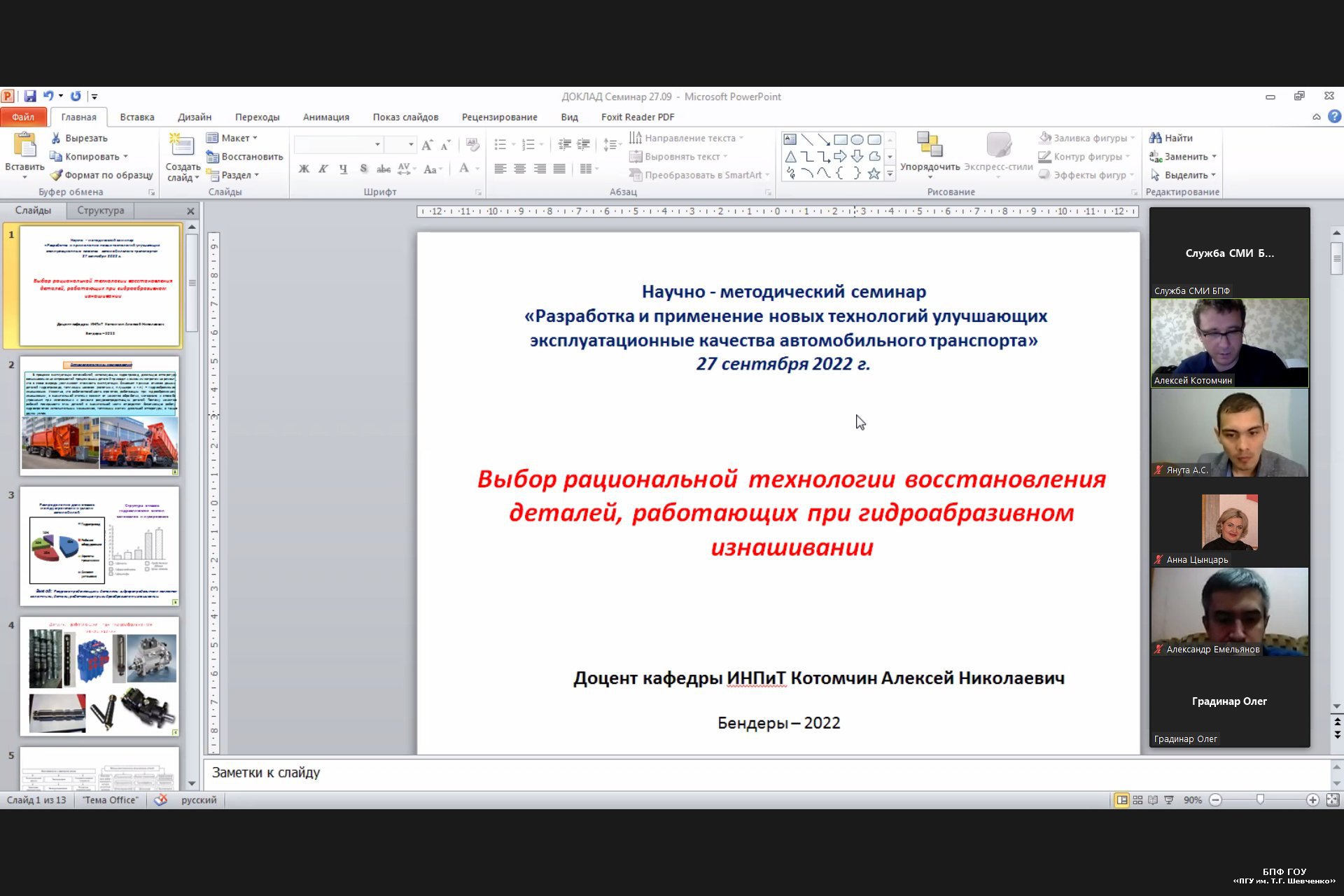Image resolution: width=1344 pixels, height=896 pixels.
Task: Redo action in quick access toolbar
Action: [x=76, y=97]
